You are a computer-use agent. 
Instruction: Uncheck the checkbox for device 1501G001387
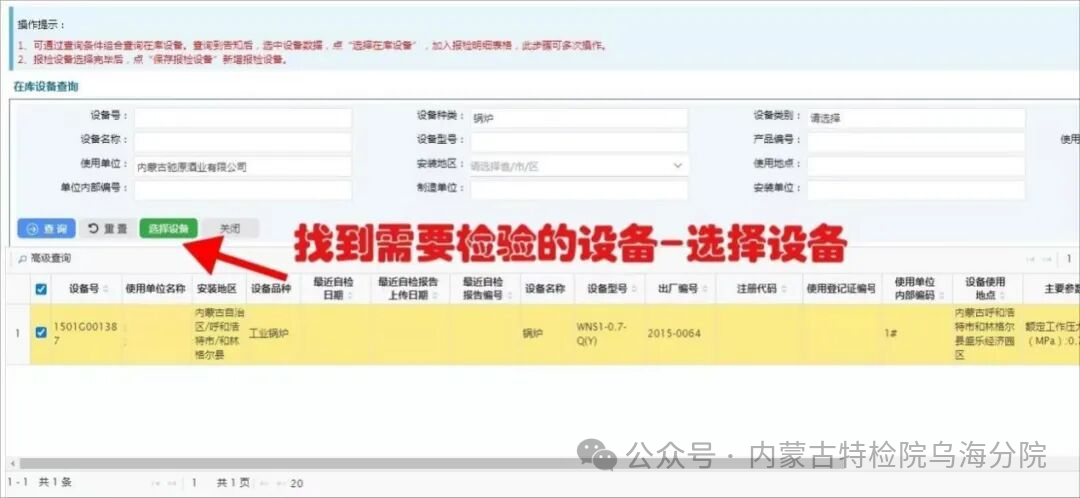41,333
